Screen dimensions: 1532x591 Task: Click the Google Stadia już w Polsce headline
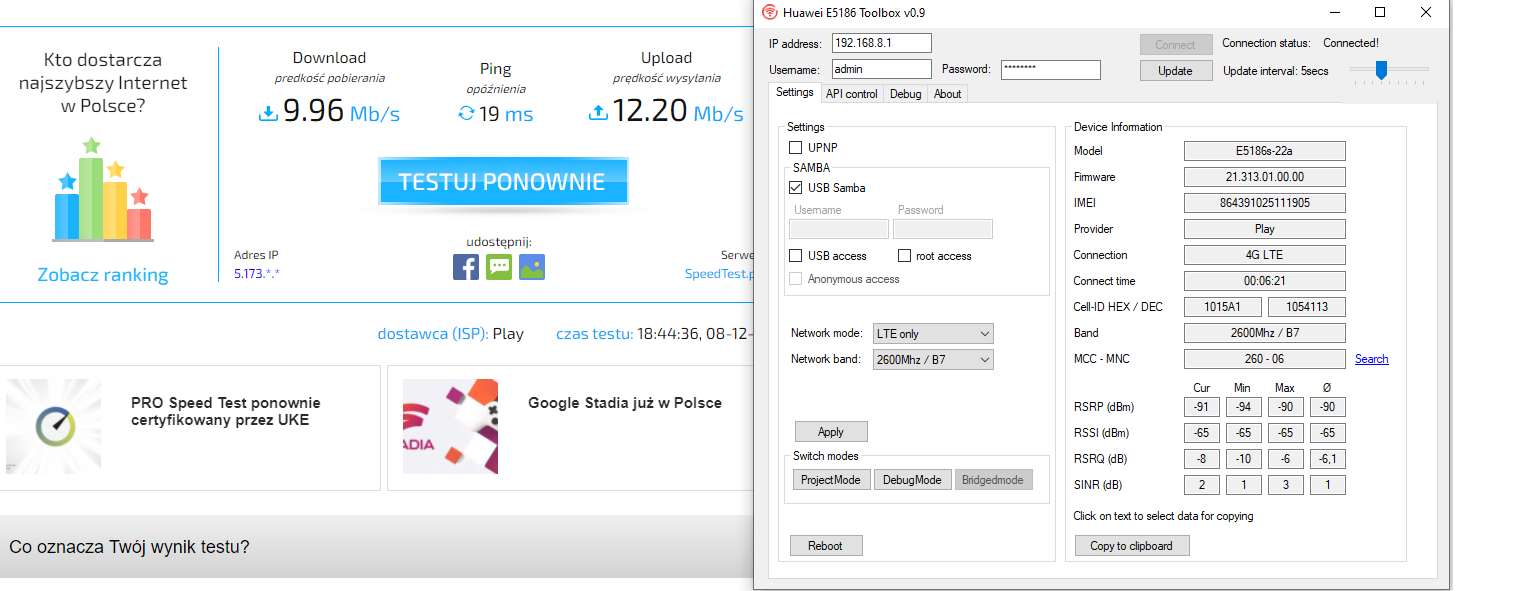(625, 403)
